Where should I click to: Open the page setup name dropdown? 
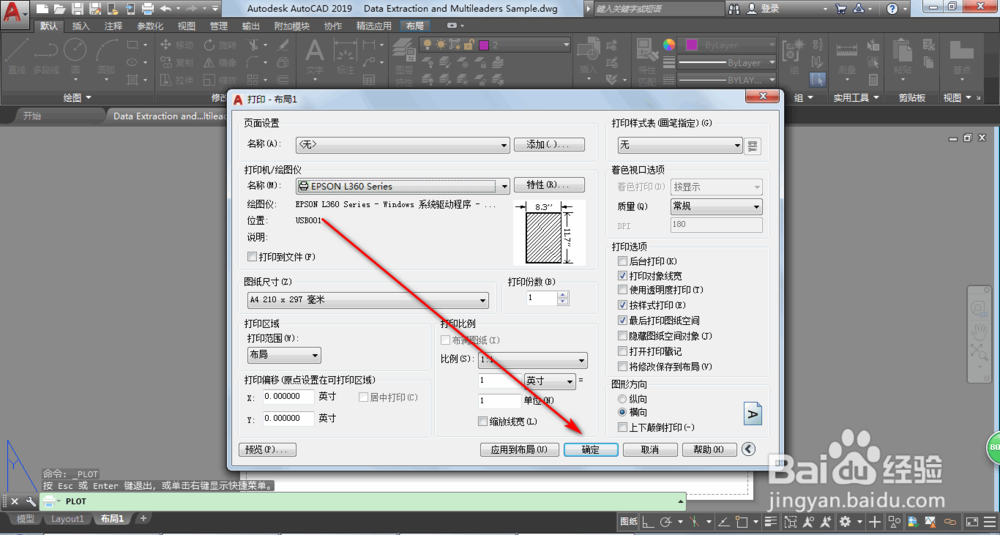[x=402, y=145]
